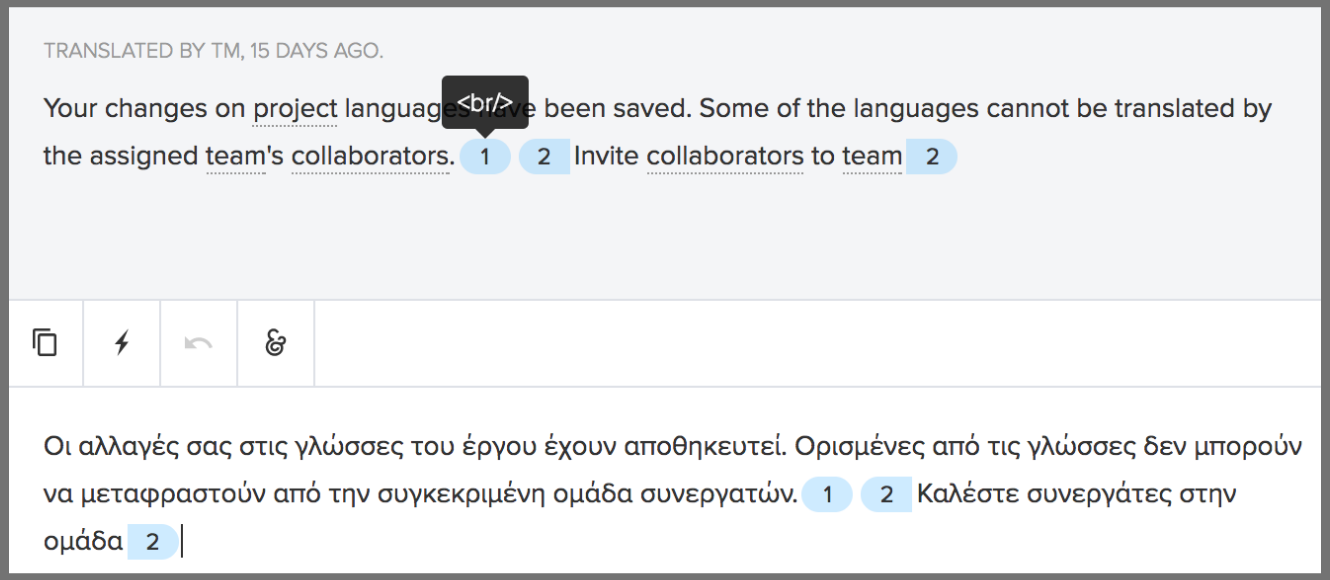1330x580 pixels.
Task: Click underlined collaborators after Invite
Action: [725, 156]
